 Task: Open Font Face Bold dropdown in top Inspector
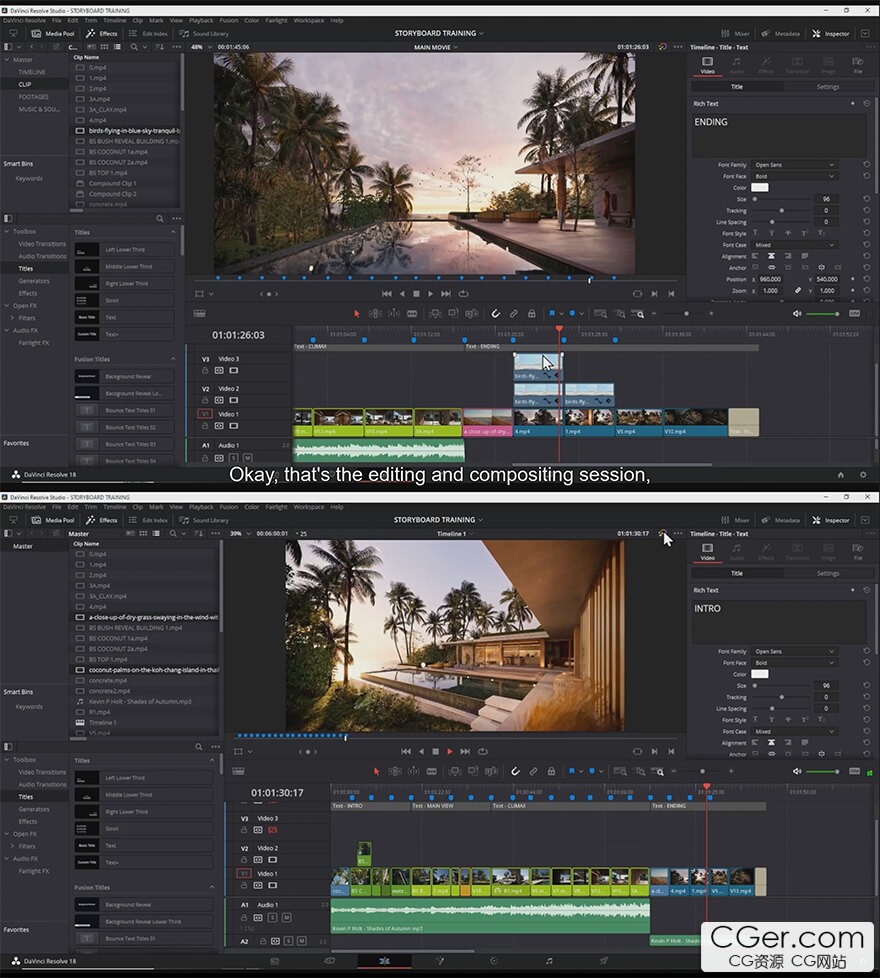coord(794,177)
